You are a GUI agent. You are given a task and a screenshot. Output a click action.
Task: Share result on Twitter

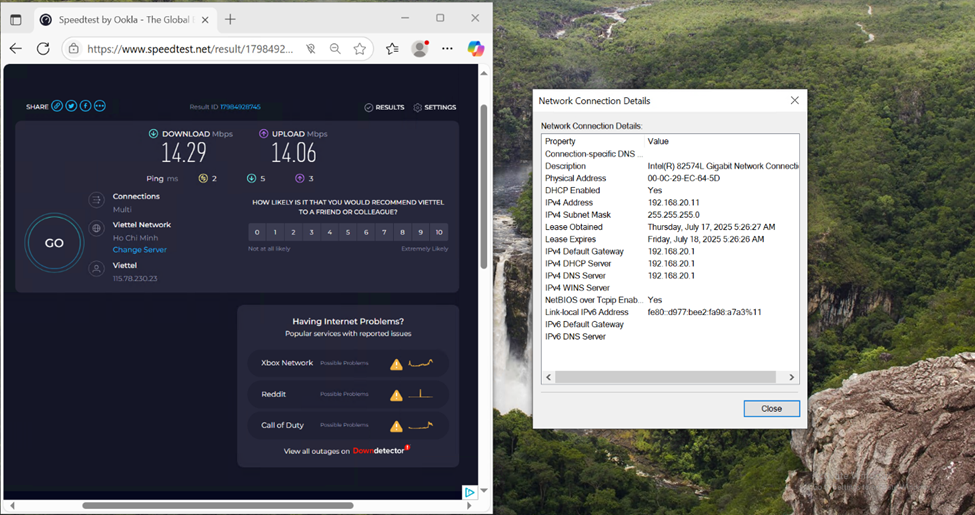tap(71, 106)
